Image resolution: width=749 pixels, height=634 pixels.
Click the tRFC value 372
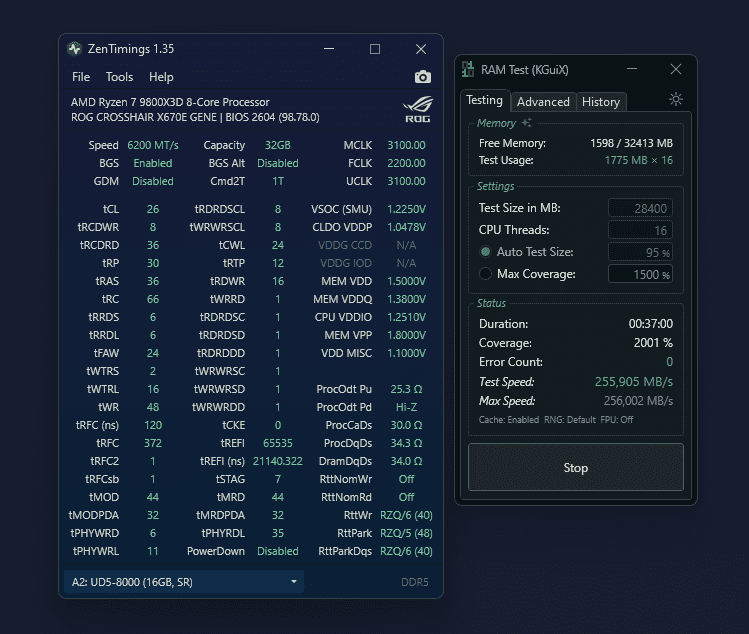point(153,443)
